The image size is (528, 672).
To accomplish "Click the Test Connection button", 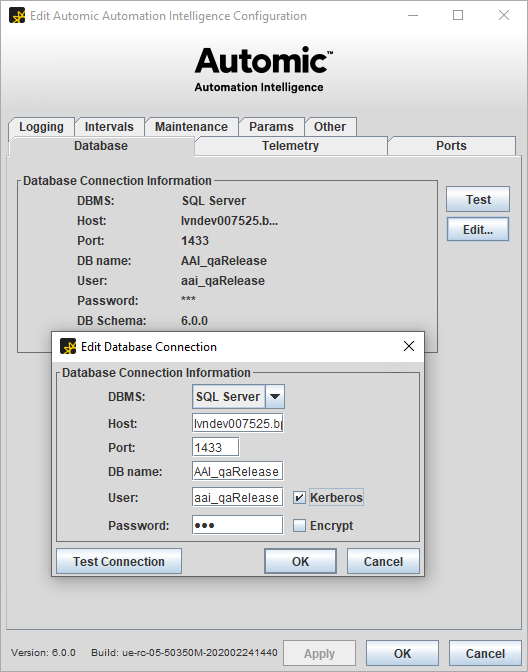I will (119, 561).
